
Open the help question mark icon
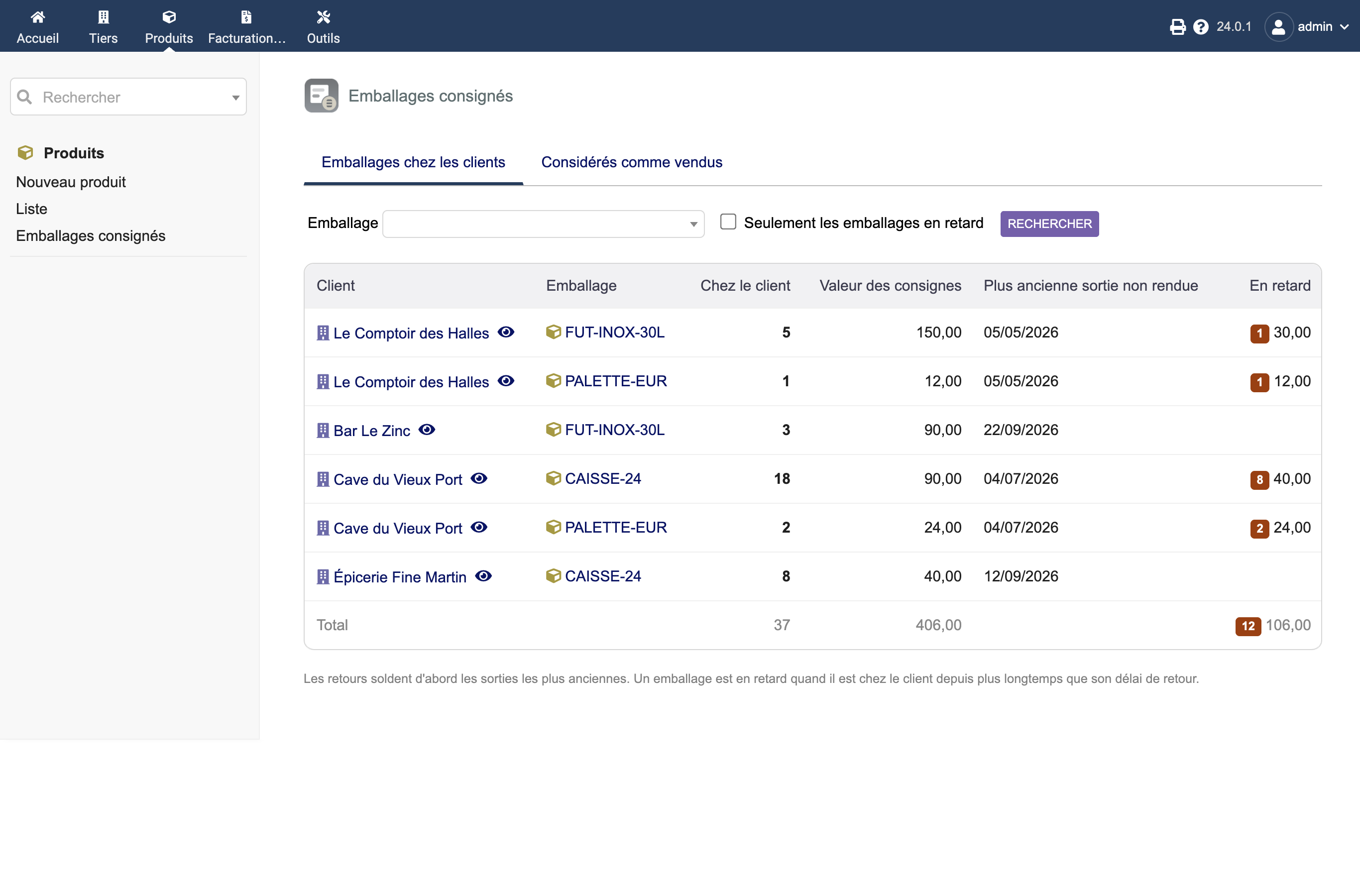click(1201, 27)
